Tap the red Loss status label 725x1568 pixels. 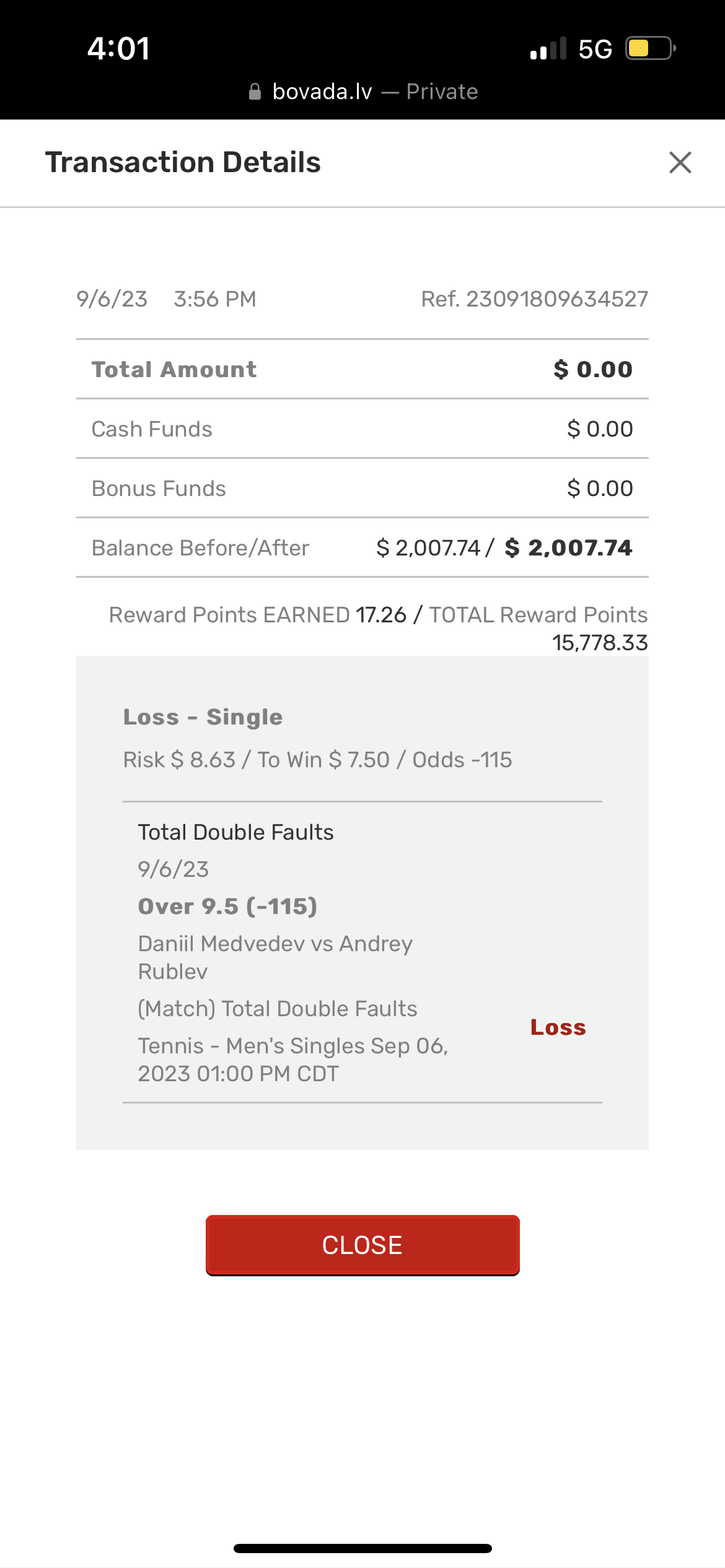tap(558, 1027)
